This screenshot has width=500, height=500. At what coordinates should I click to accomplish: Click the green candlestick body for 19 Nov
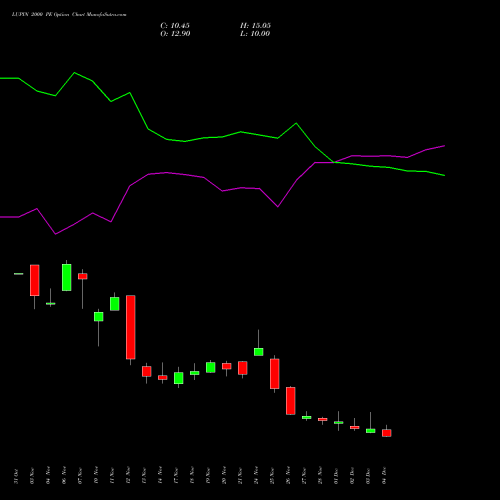pyautogui.click(x=211, y=367)
